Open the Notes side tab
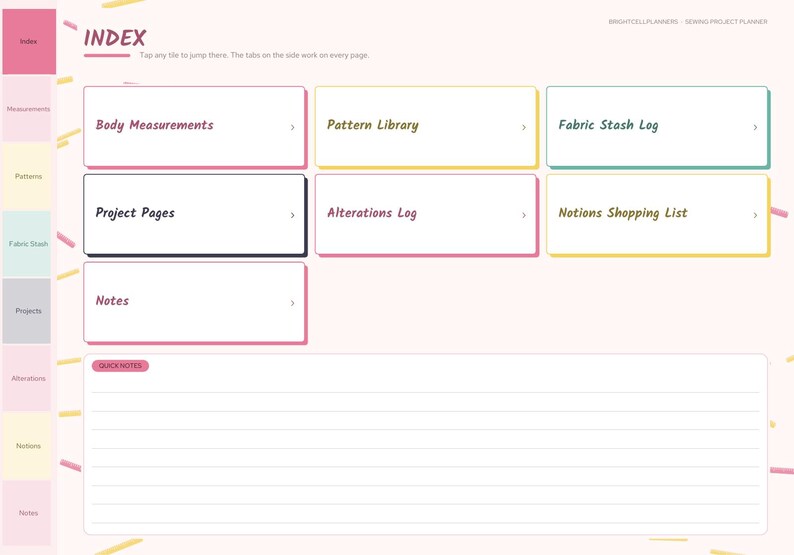794x555 pixels. tap(27, 513)
